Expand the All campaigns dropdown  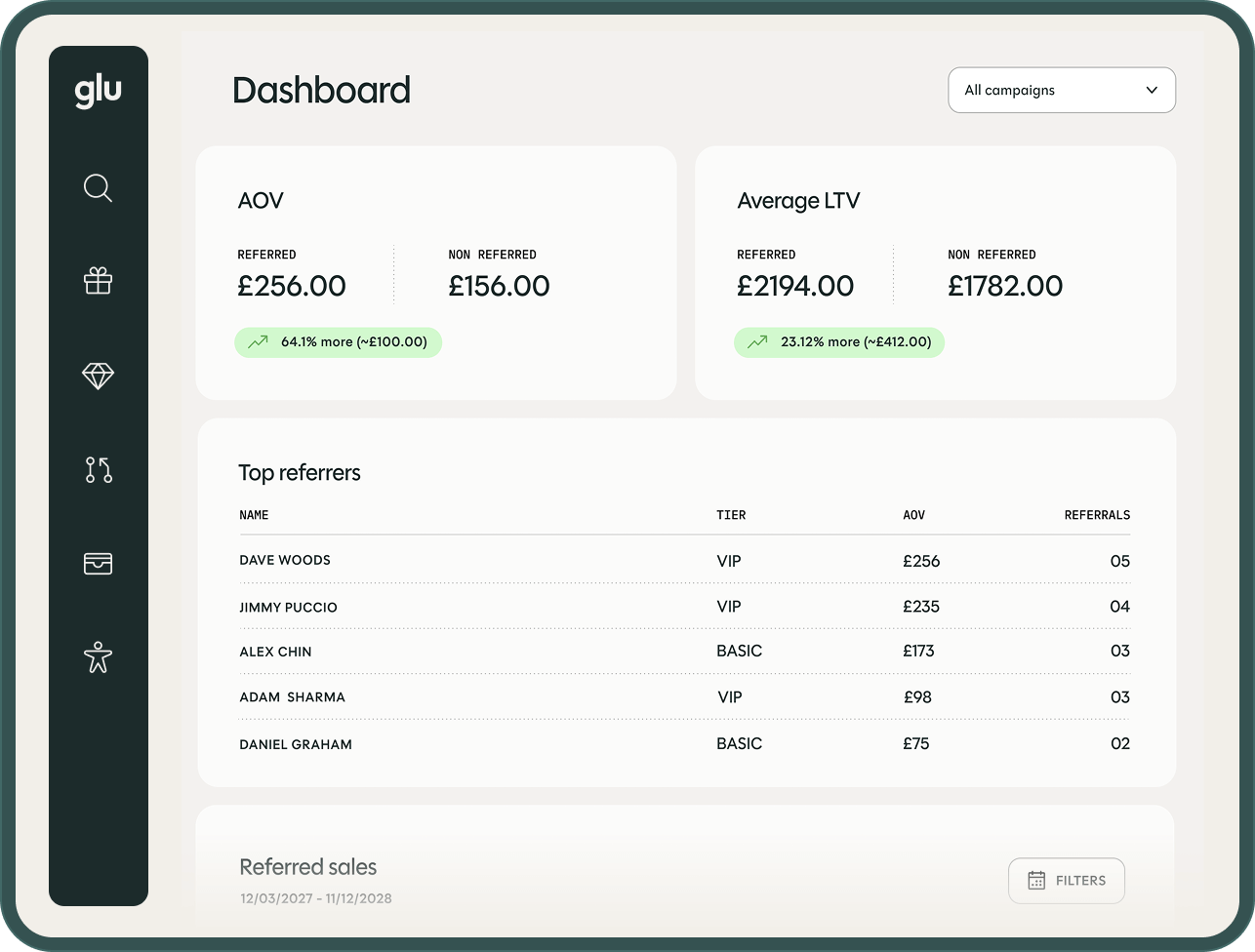[x=1061, y=91]
